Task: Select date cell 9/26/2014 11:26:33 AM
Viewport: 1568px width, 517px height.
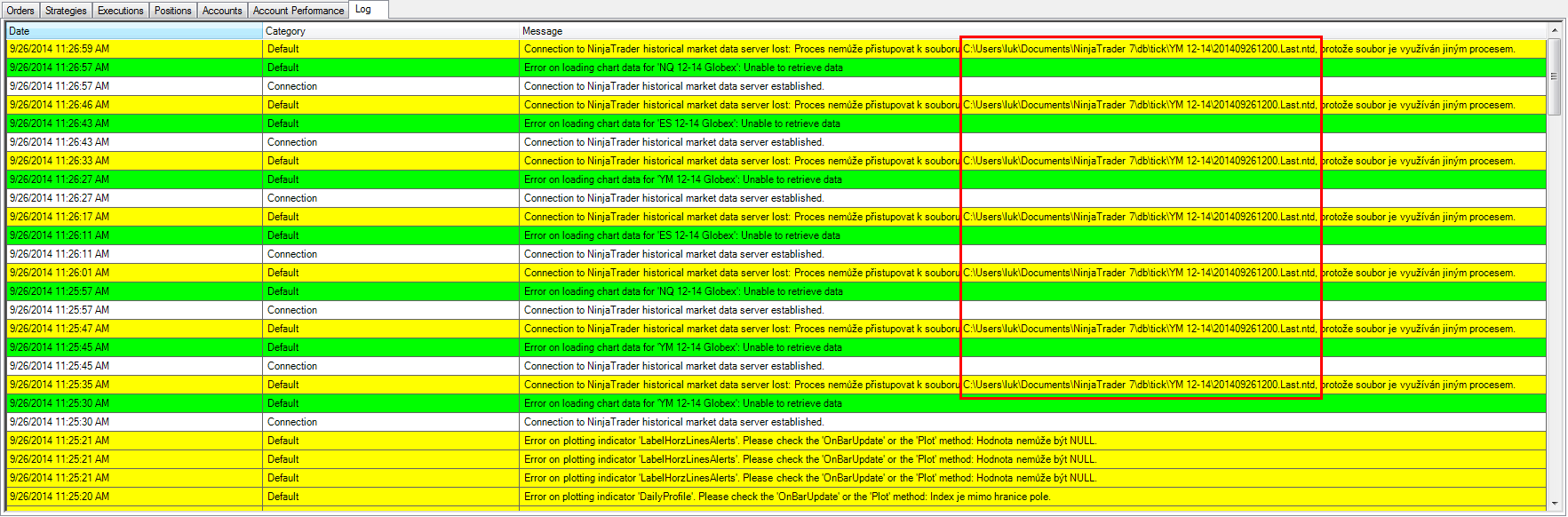Action: (134, 161)
